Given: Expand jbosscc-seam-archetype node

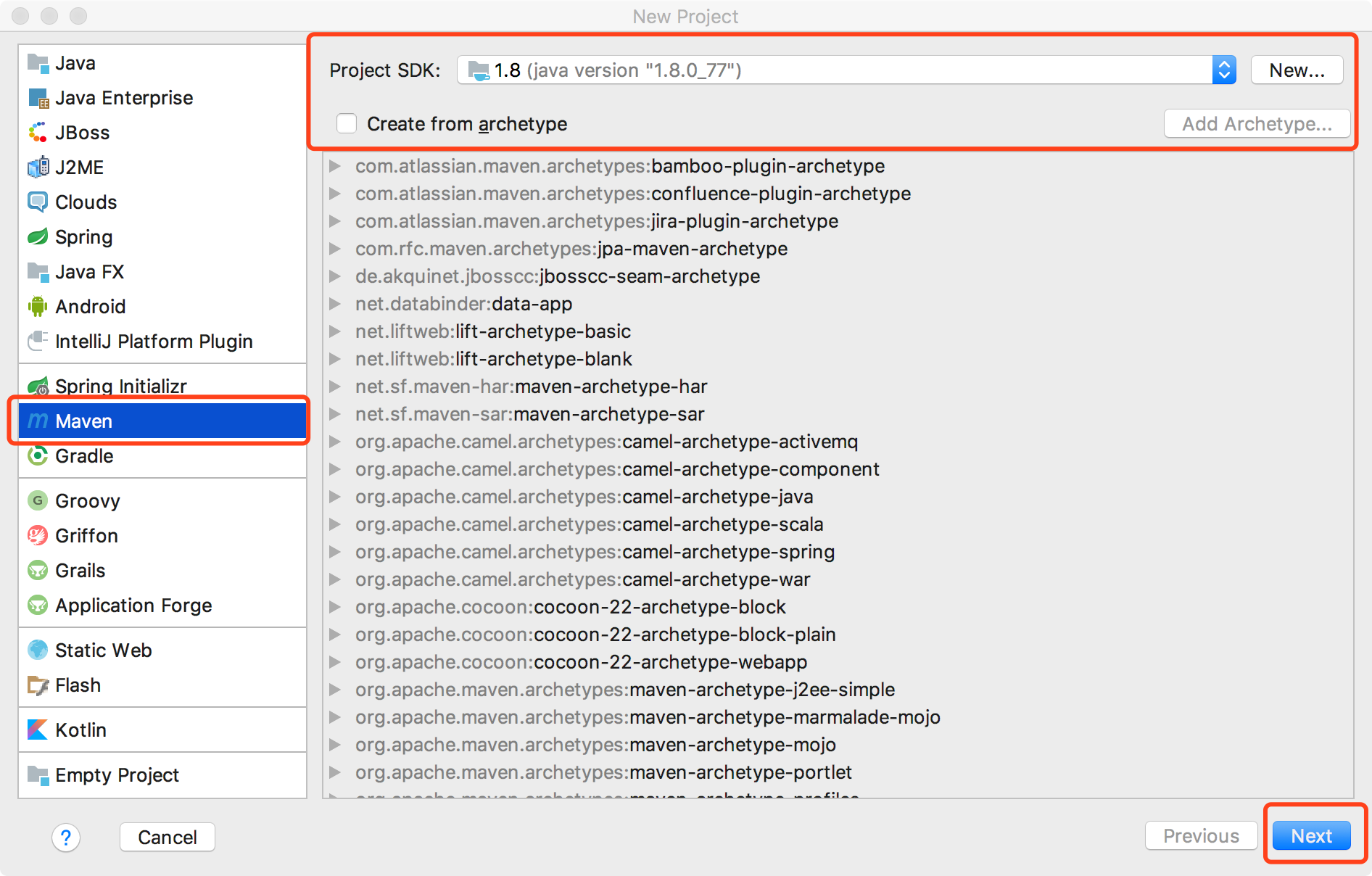Looking at the screenshot, I should coord(335,276).
